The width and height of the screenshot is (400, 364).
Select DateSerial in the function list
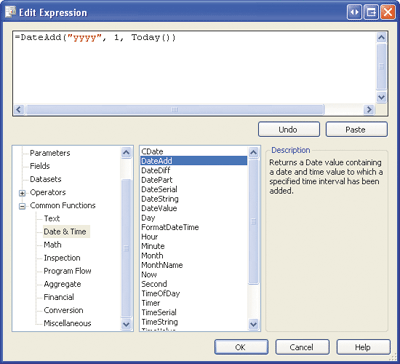coord(159,189)
